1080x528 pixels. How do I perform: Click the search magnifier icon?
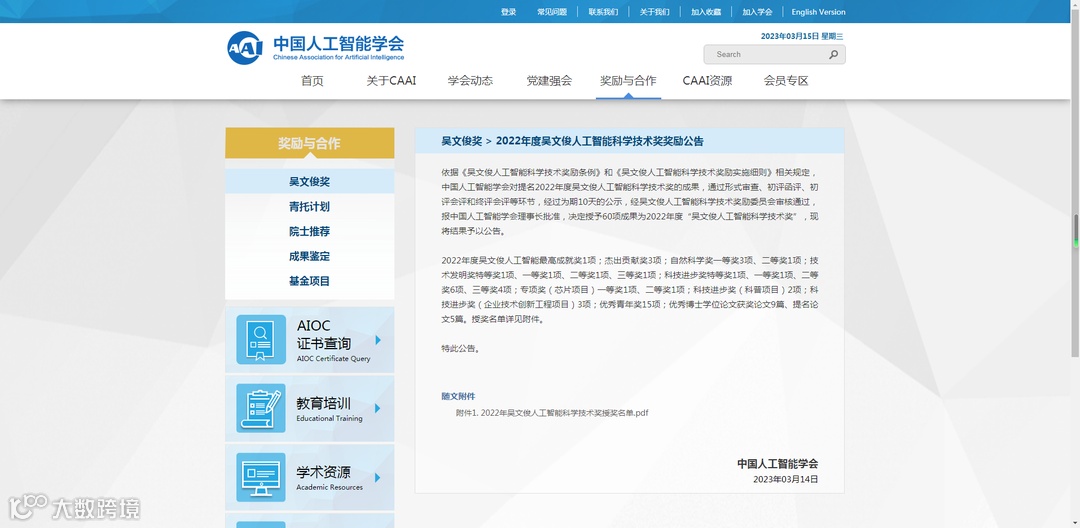point(833,54)
